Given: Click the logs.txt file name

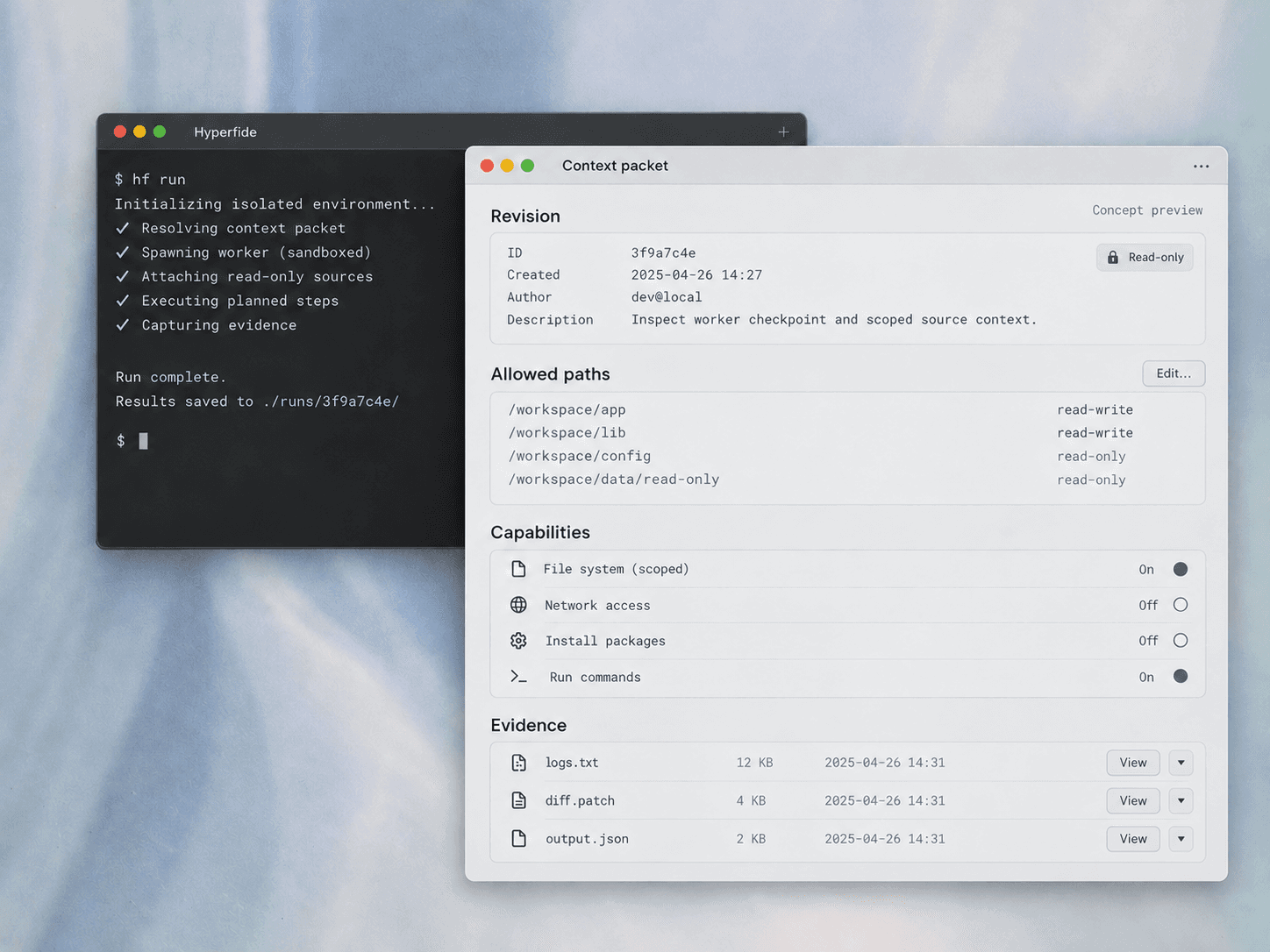Looking at the screenshot, I should (x=572, y=763).
